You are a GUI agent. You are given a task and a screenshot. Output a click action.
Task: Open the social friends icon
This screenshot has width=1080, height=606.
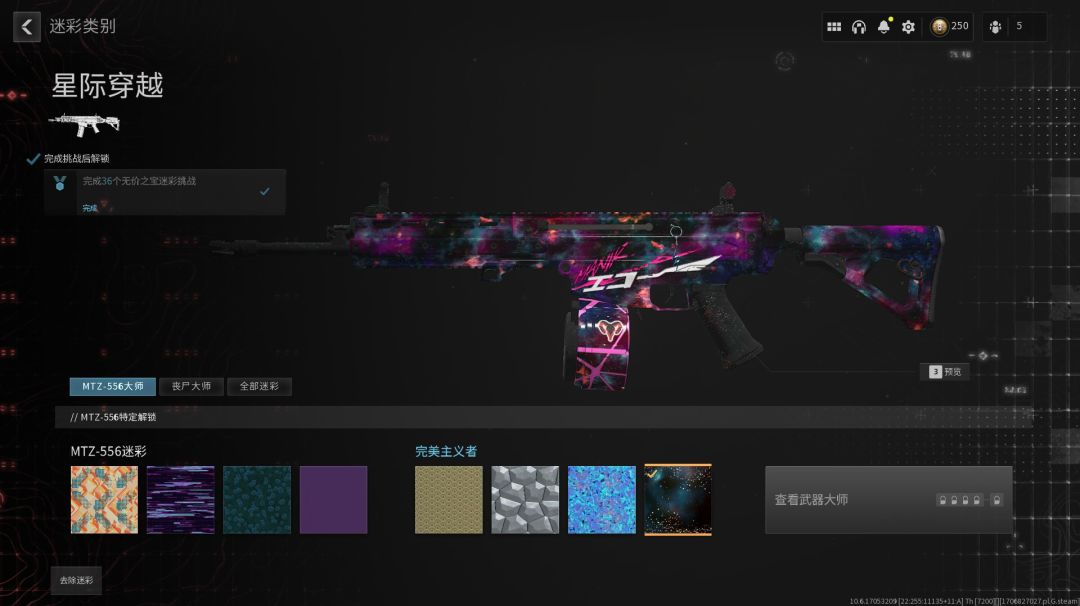click(995, 27)
